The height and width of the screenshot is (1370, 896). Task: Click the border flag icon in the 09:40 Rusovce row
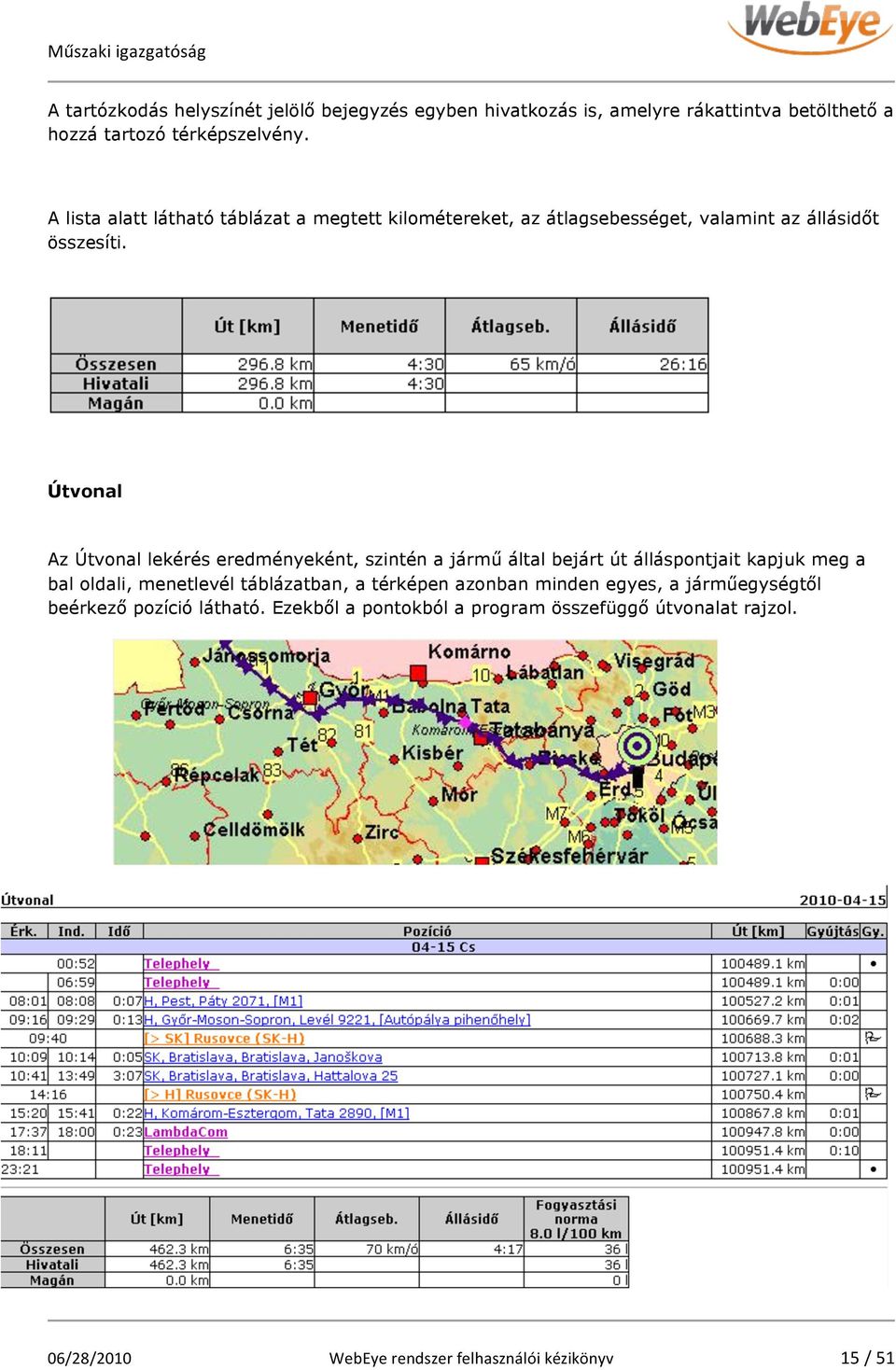873,1038
